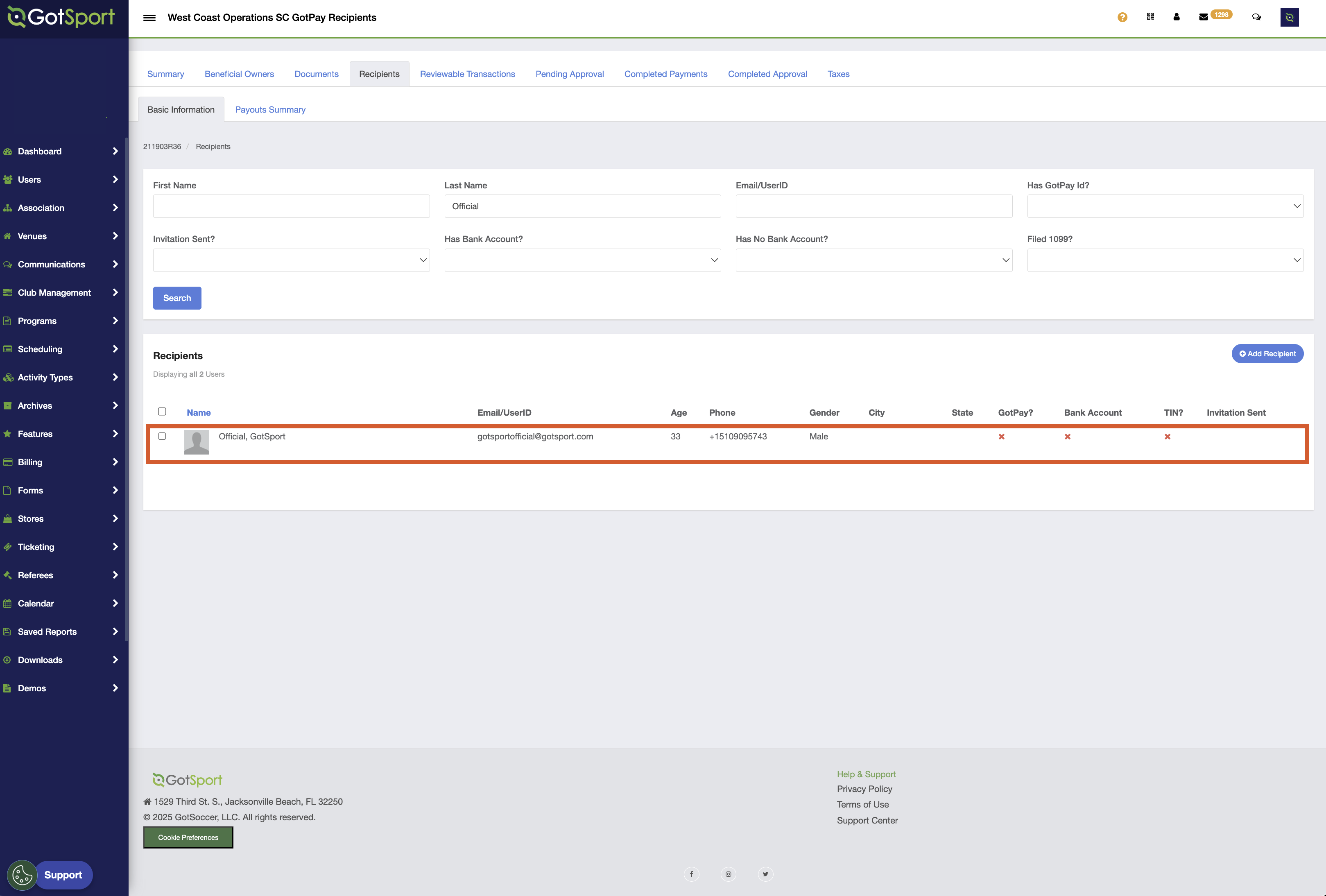Open the user profile icon in header
1326x896 pixels.
[1177, 16]
